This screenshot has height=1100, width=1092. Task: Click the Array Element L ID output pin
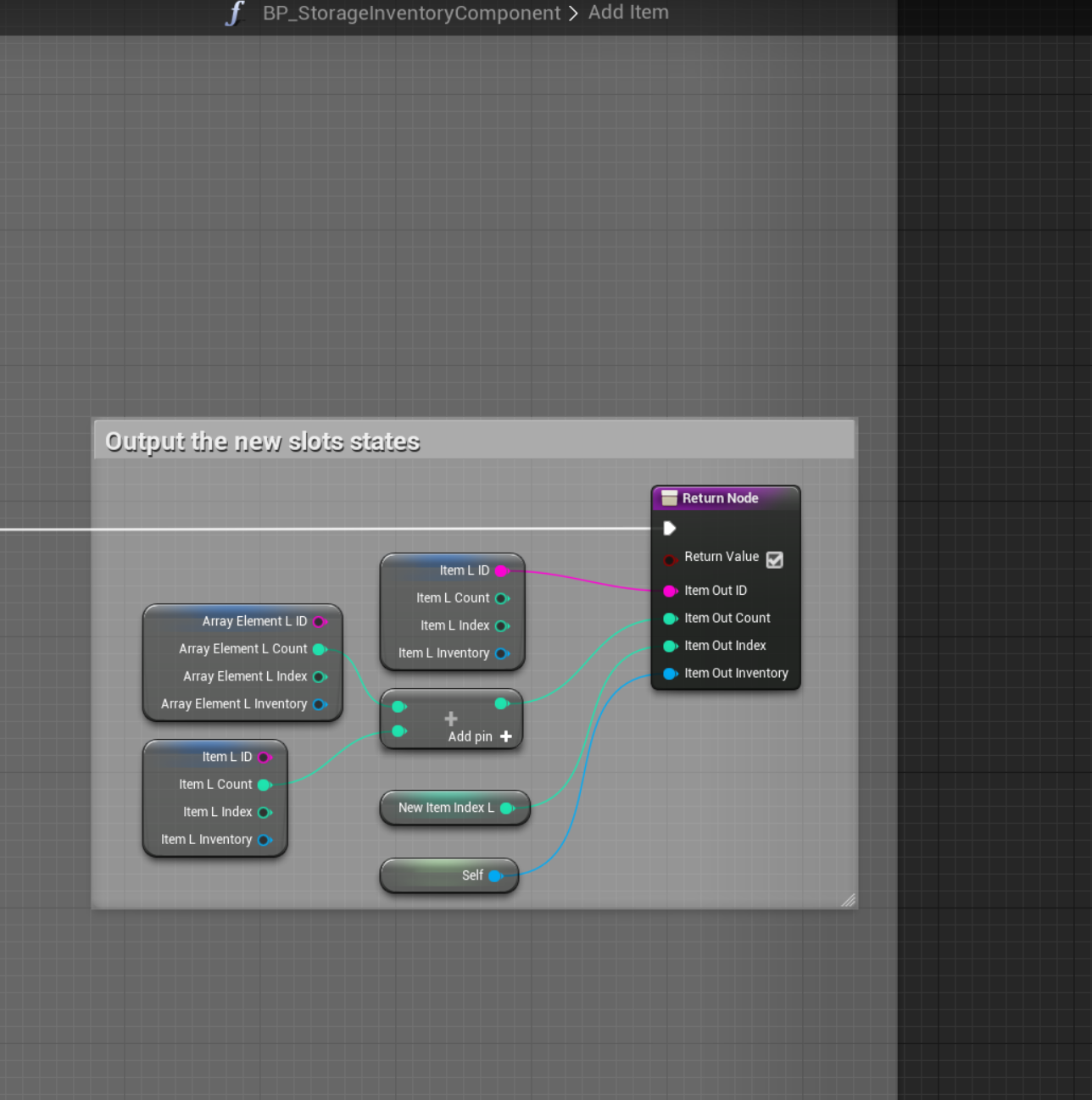tap(320, 622)
